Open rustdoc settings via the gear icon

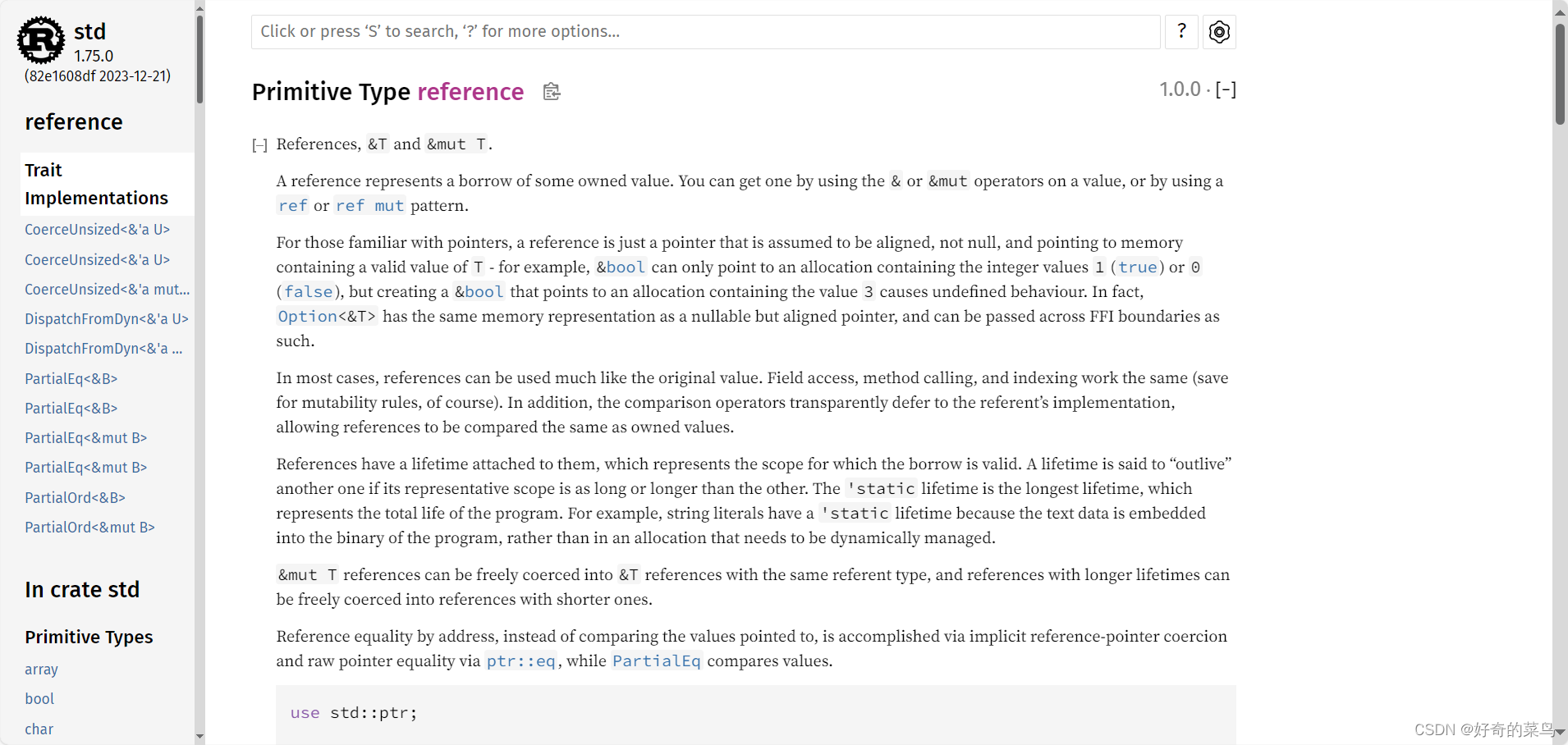tap(1218, 31)
